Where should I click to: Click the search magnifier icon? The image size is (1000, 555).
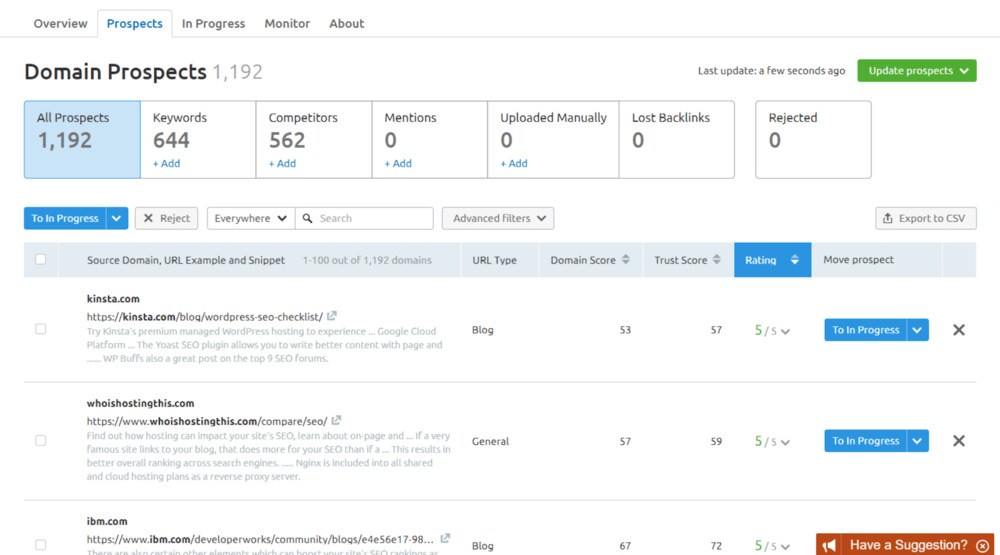[307, 218]
